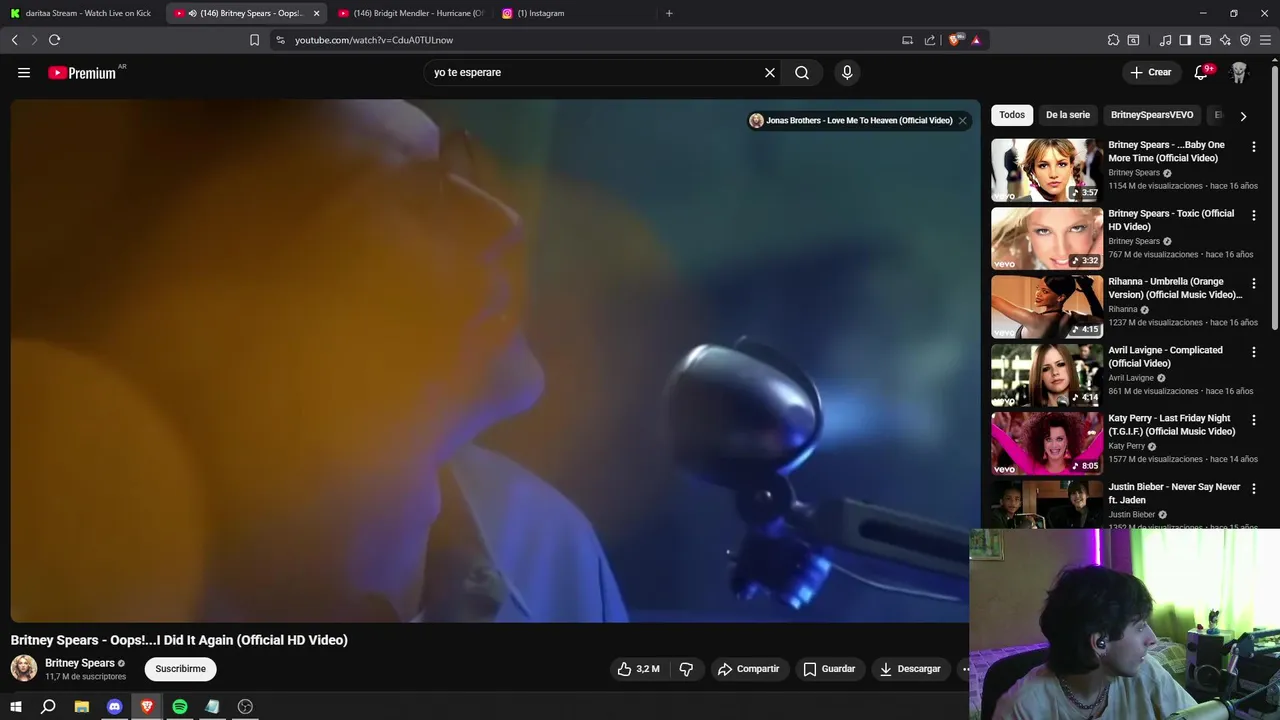
Task: Open Discord from taskbar
Action: click(x=114, y=707)
